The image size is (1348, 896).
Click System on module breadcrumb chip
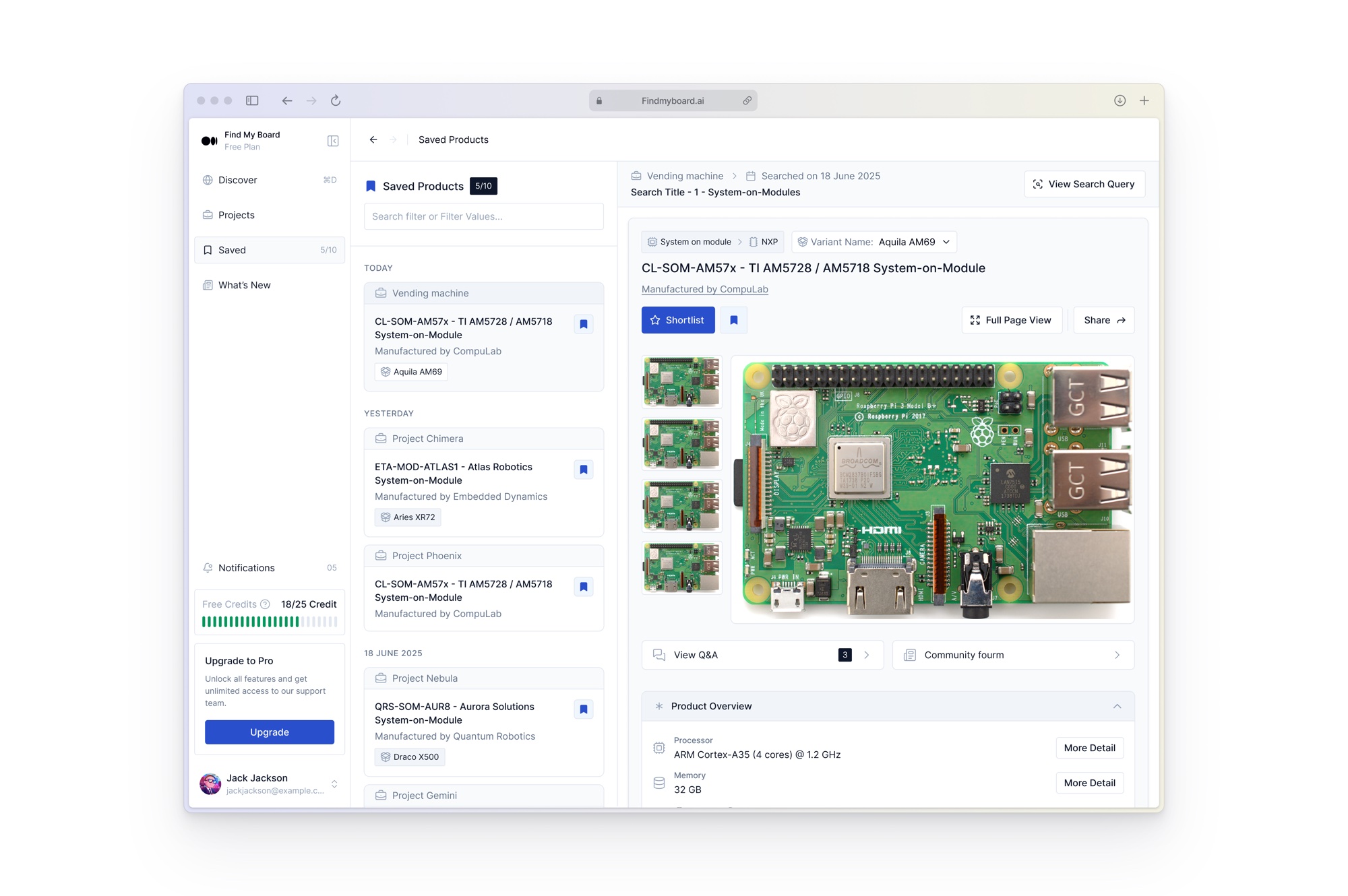point(690,242)
